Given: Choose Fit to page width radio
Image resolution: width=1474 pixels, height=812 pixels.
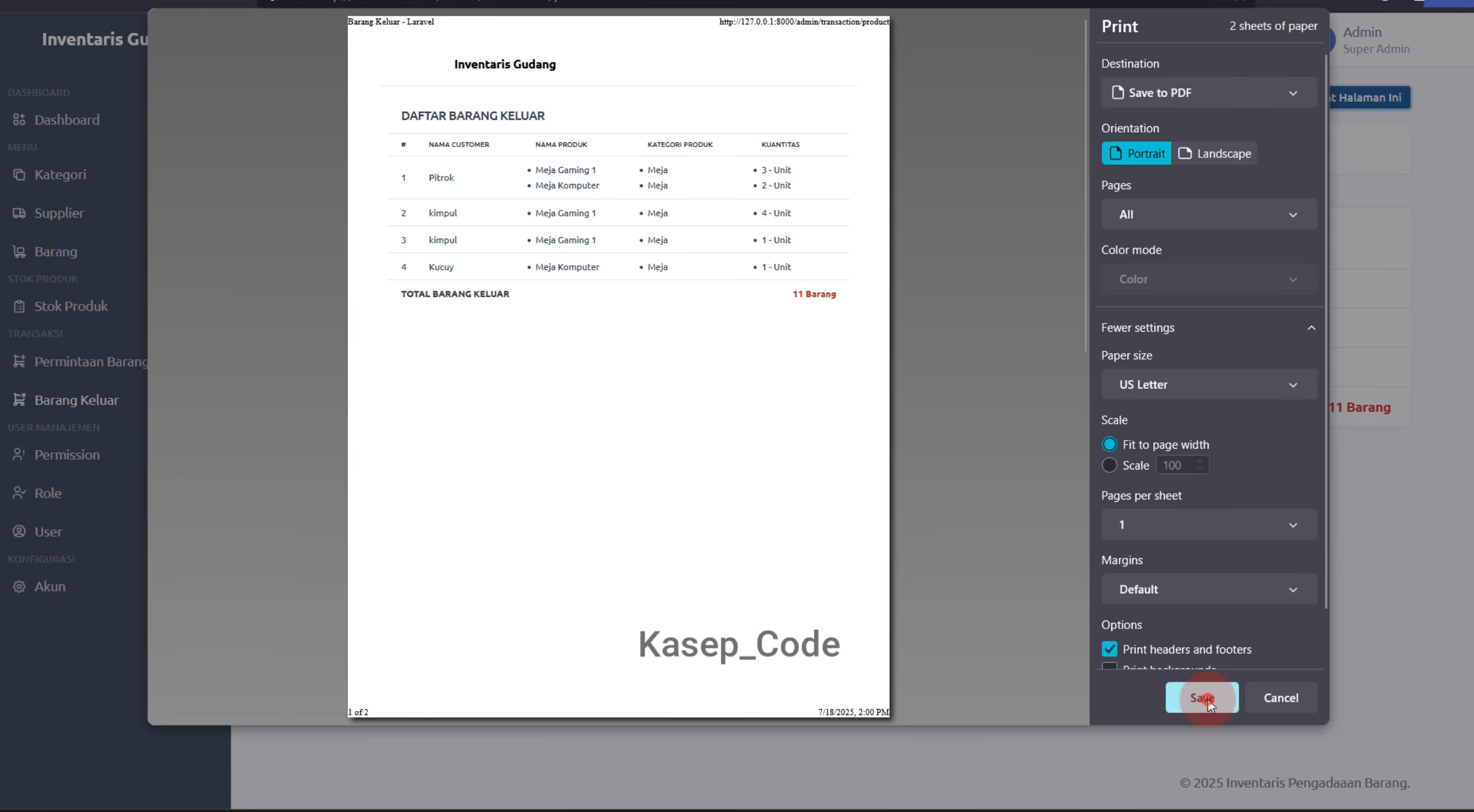Looking at the screenshot, I should [1109, 445].
